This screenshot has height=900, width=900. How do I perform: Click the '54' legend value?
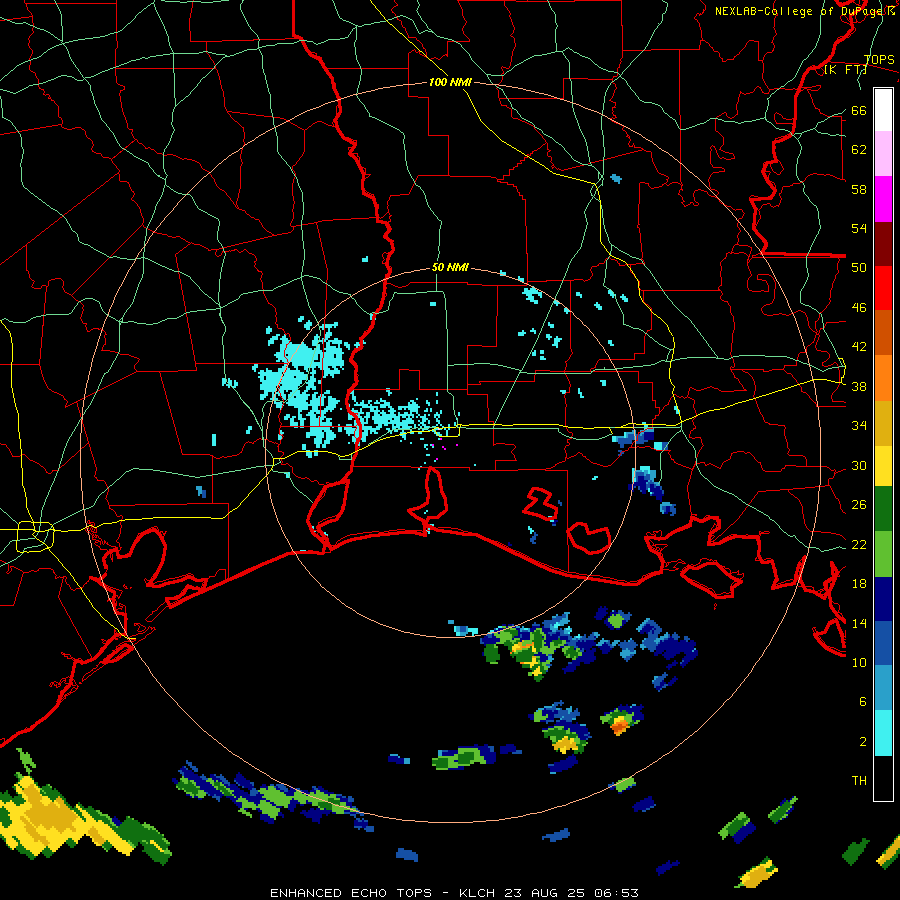pos(859,228)
